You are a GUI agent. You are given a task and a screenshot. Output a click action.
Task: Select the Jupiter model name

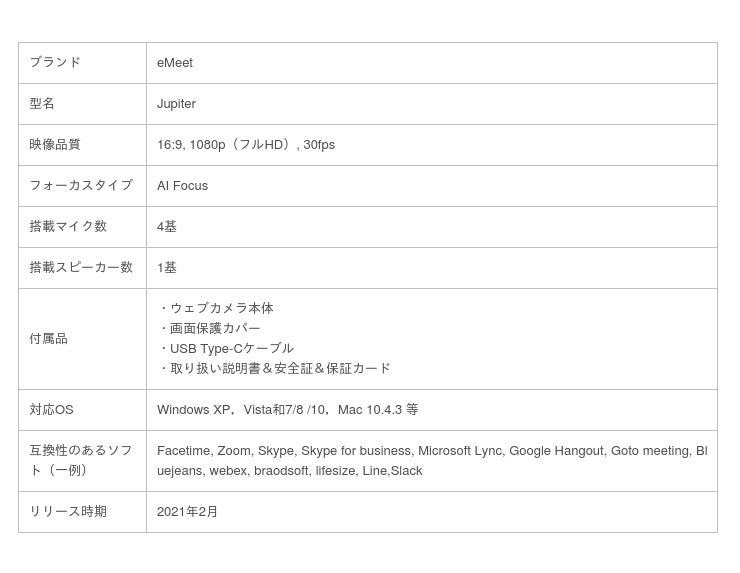click(176, 104)
